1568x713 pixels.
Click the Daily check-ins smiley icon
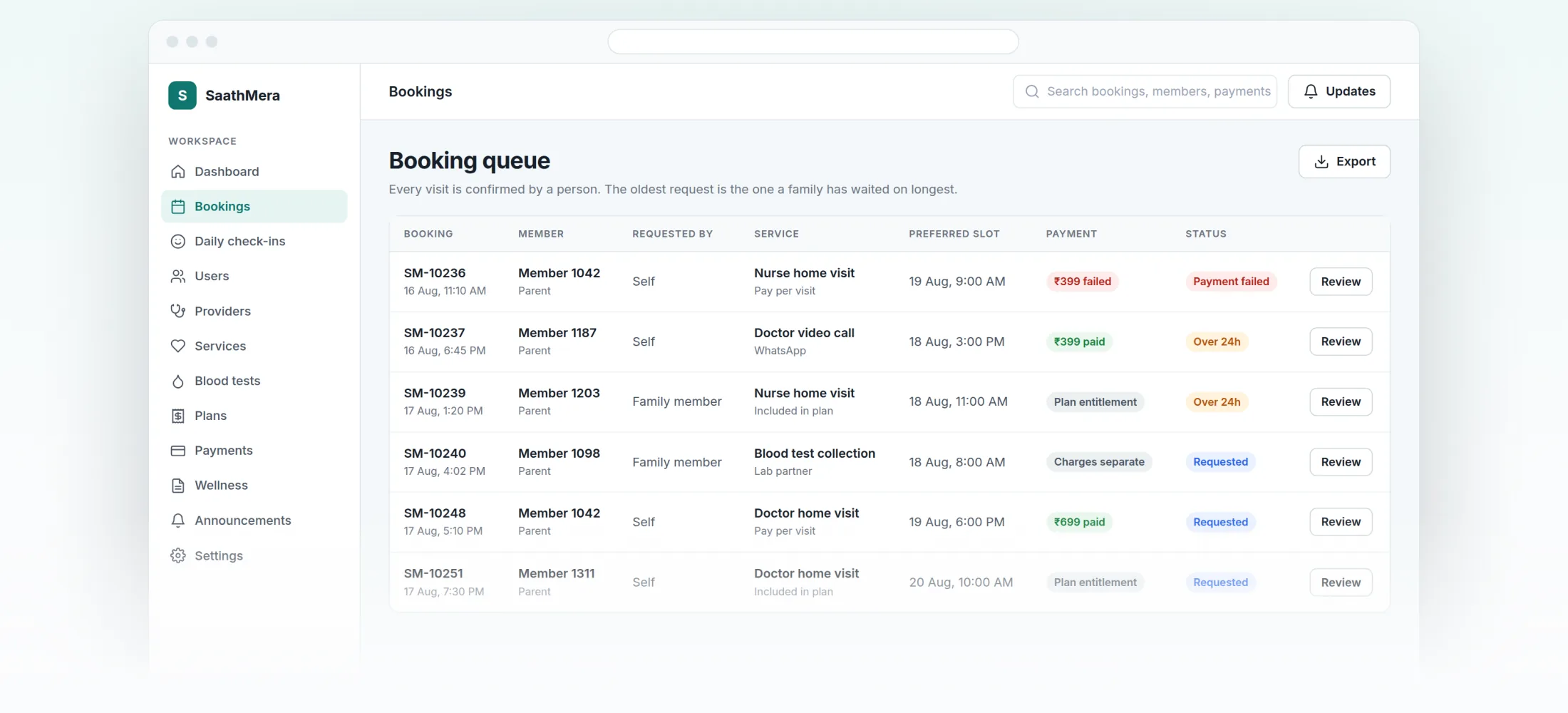[178, 242]
